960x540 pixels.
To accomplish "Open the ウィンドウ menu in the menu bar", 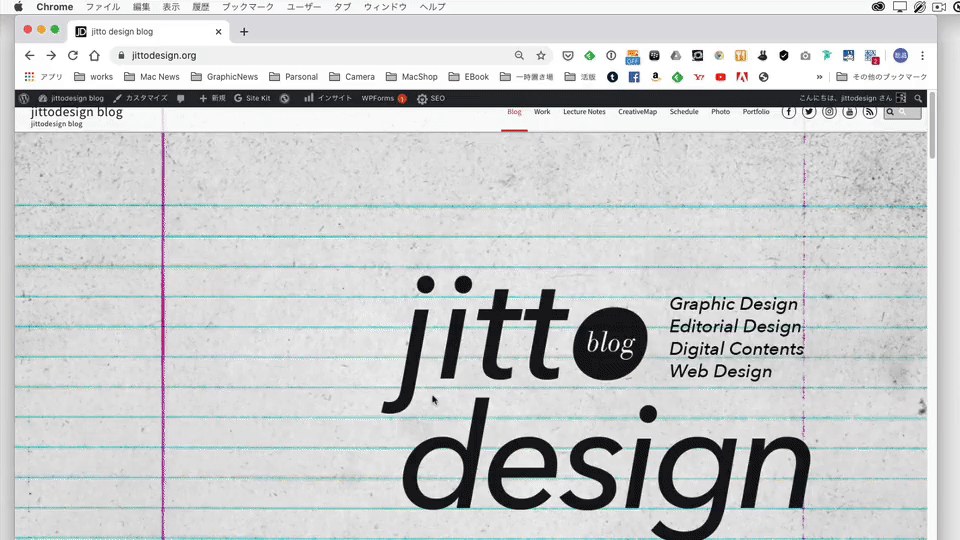I will point(385,7).
